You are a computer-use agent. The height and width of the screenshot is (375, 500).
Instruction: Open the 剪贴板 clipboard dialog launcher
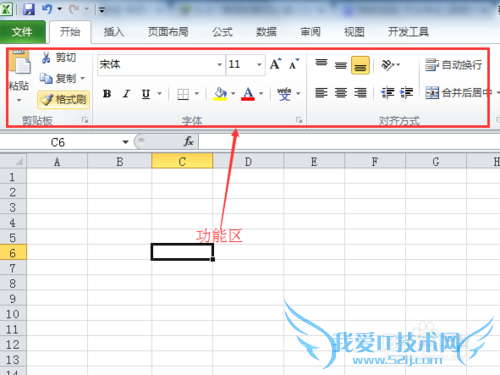click(x=85, y=120)
